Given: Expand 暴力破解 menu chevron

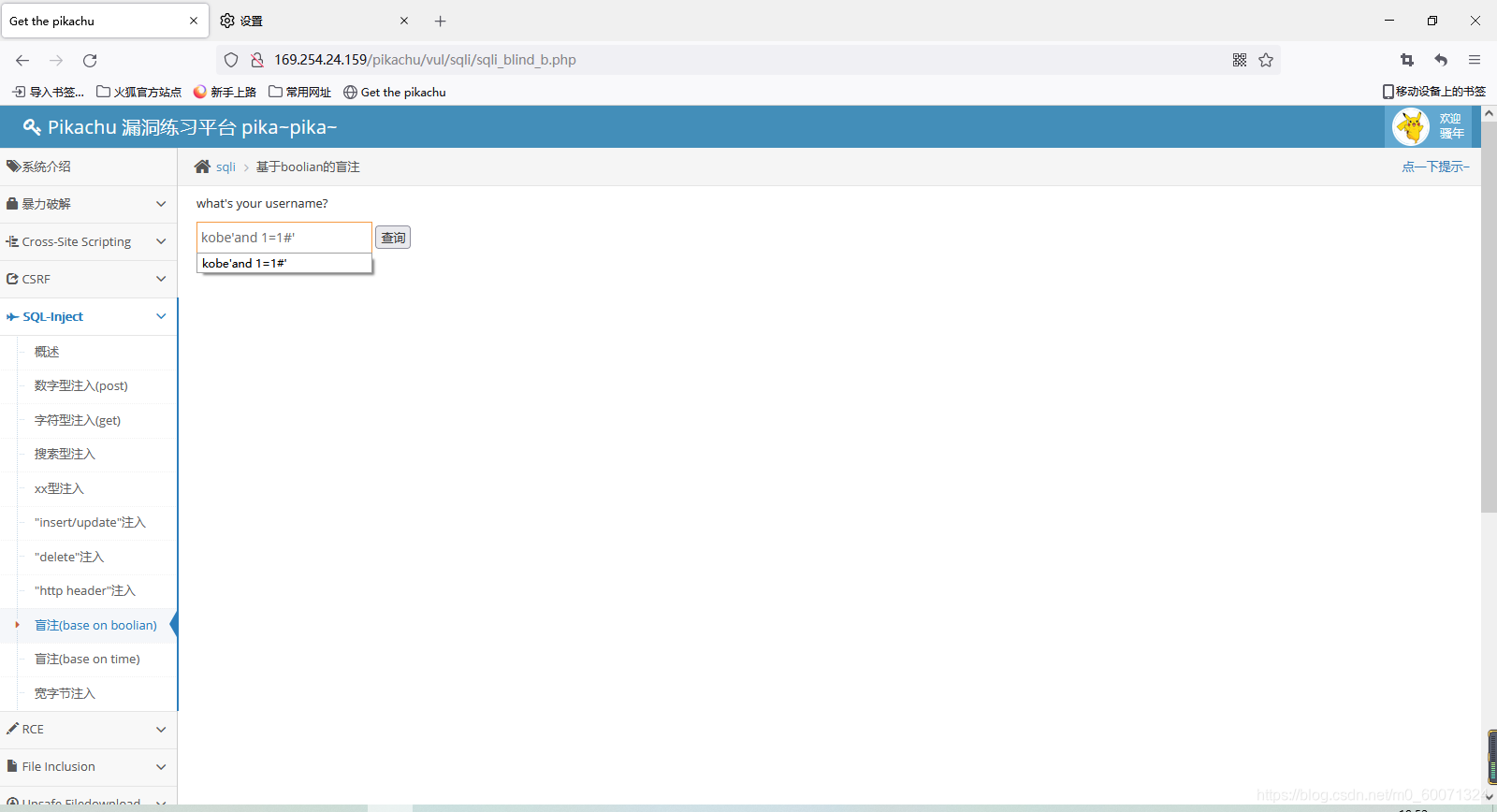Looking at the screenshot, I should coord(161,204).
